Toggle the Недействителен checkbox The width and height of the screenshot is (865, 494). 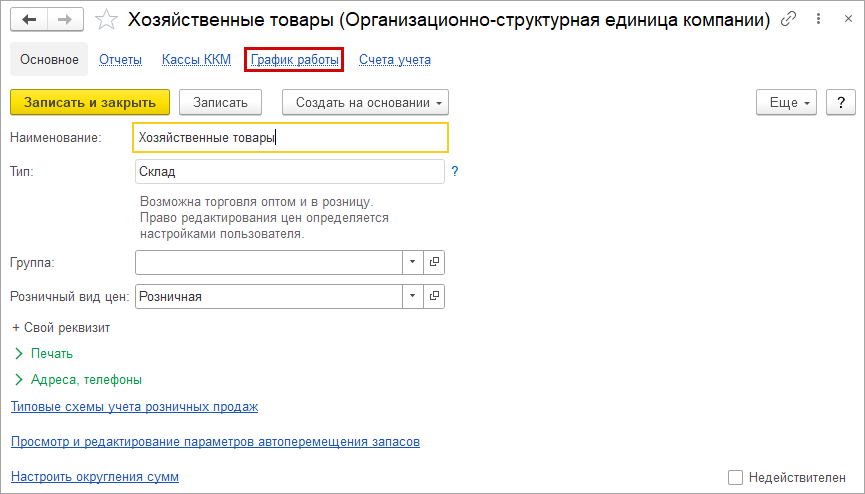[736, 478]
